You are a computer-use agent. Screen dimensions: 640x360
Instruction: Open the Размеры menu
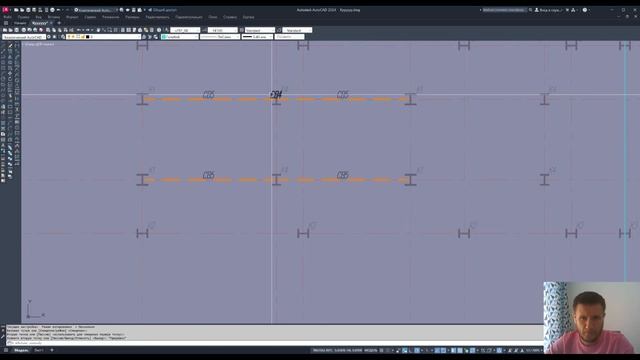coord(132,17)
